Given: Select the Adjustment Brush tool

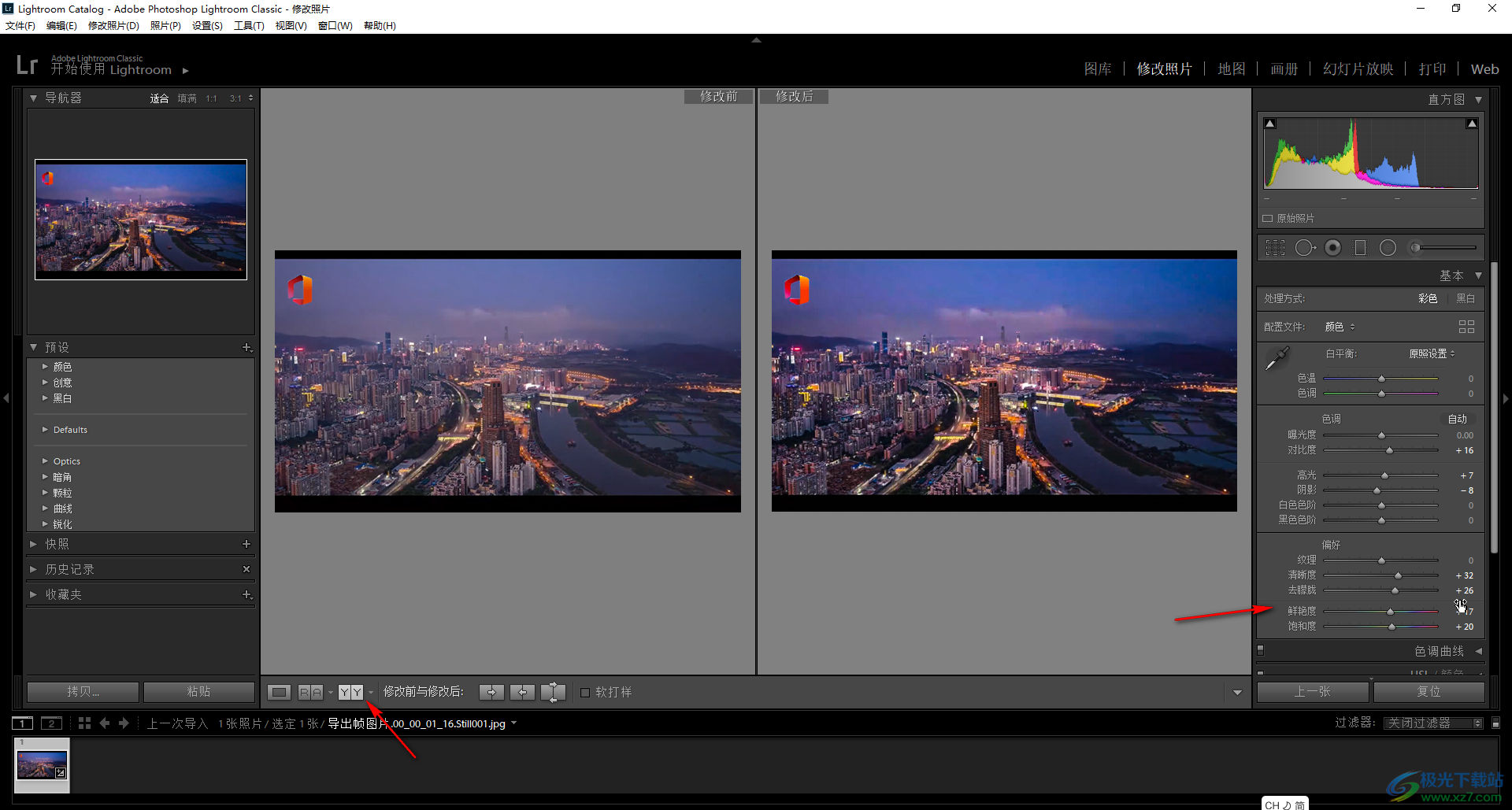Looking at the screenshot, I should coord(1443,248).
